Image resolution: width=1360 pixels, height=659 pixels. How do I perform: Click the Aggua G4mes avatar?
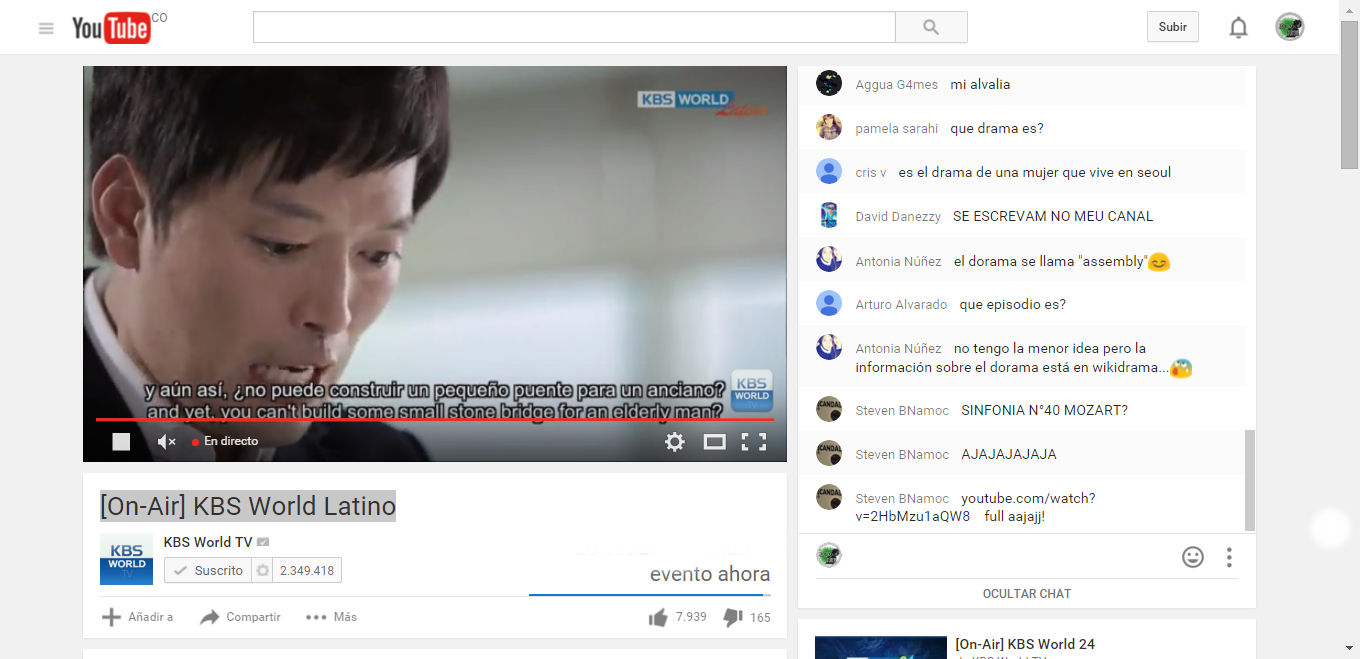click(829, 83)
